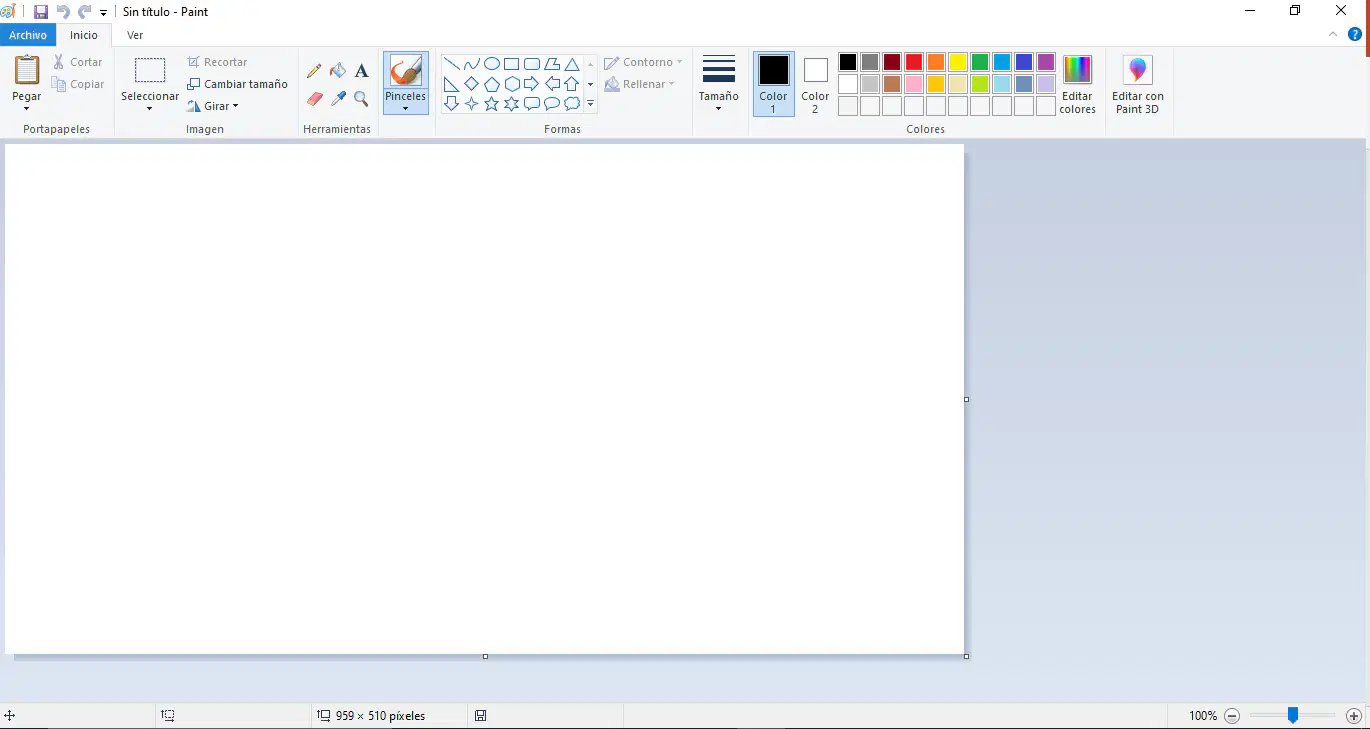Click Cambiar tamaño to resize the image

pos(238,84)
